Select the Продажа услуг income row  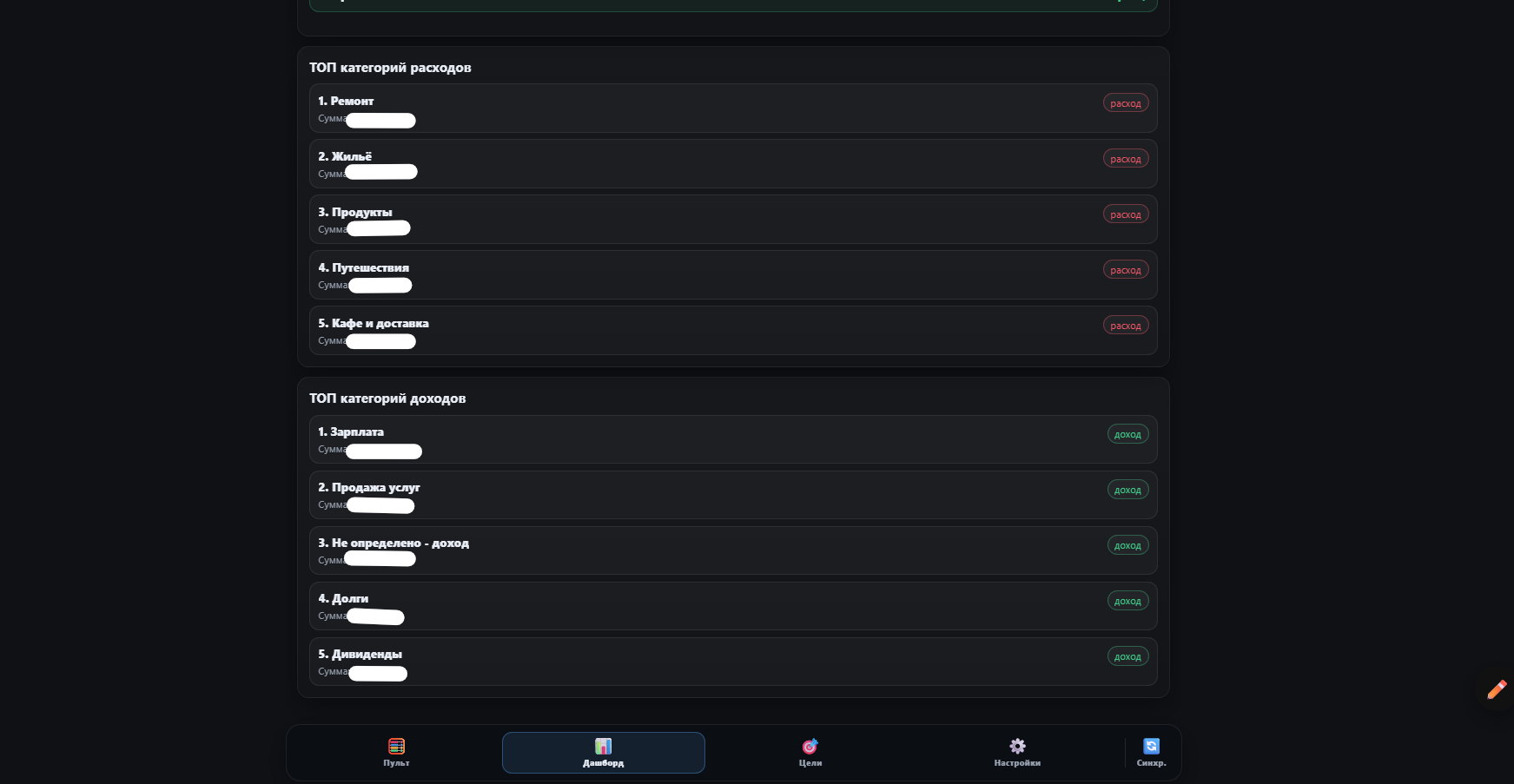tap(732, 495)
